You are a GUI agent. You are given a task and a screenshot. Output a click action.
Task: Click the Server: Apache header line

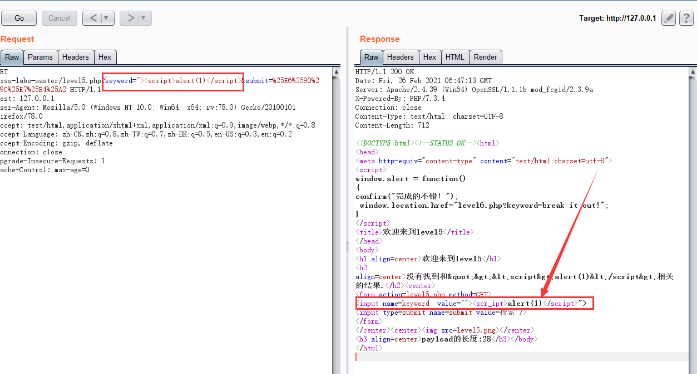(x=474, y=89)
